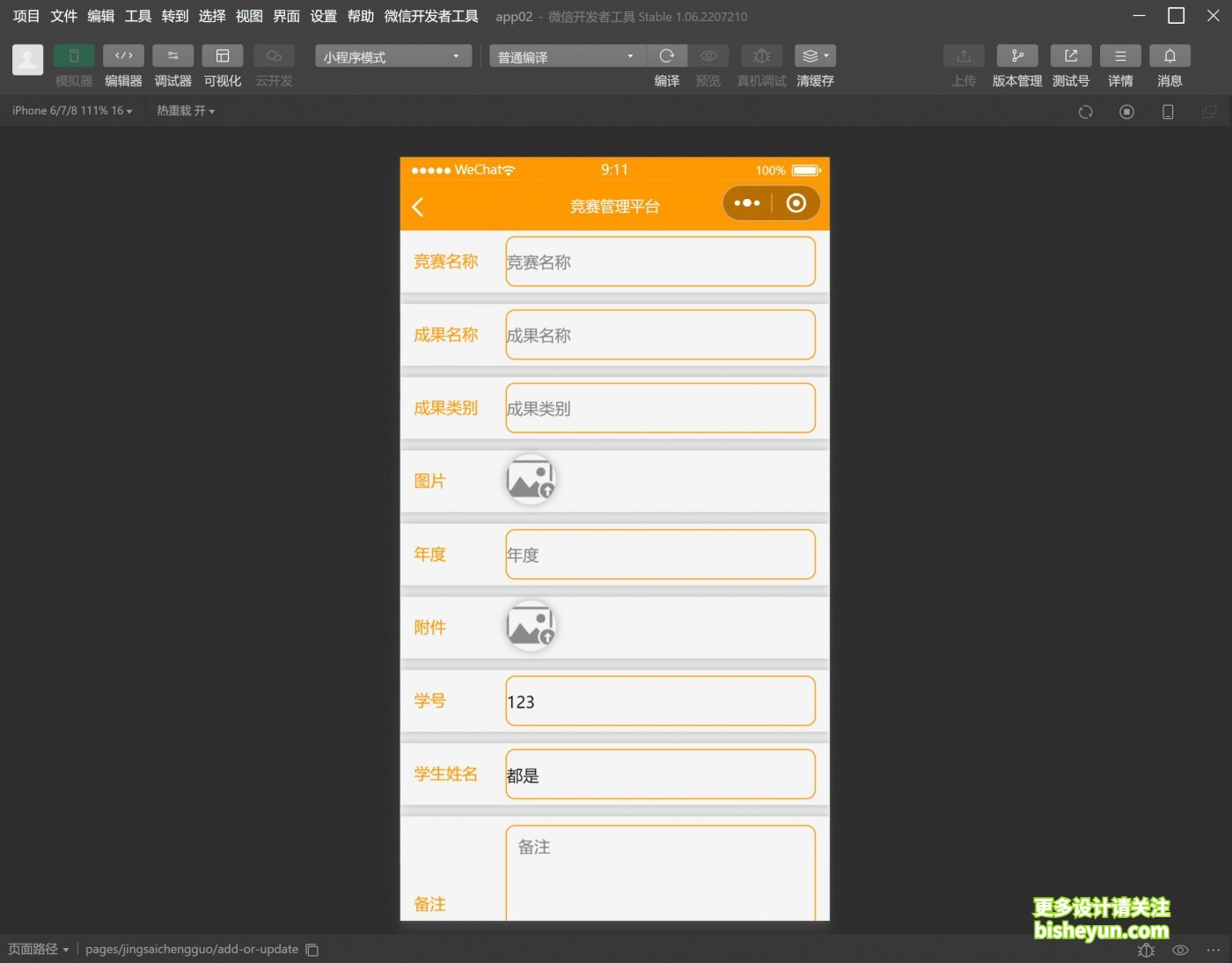1232x963 pixels.
Task: Click the status bar eye icon
Action: [1180, 950]
